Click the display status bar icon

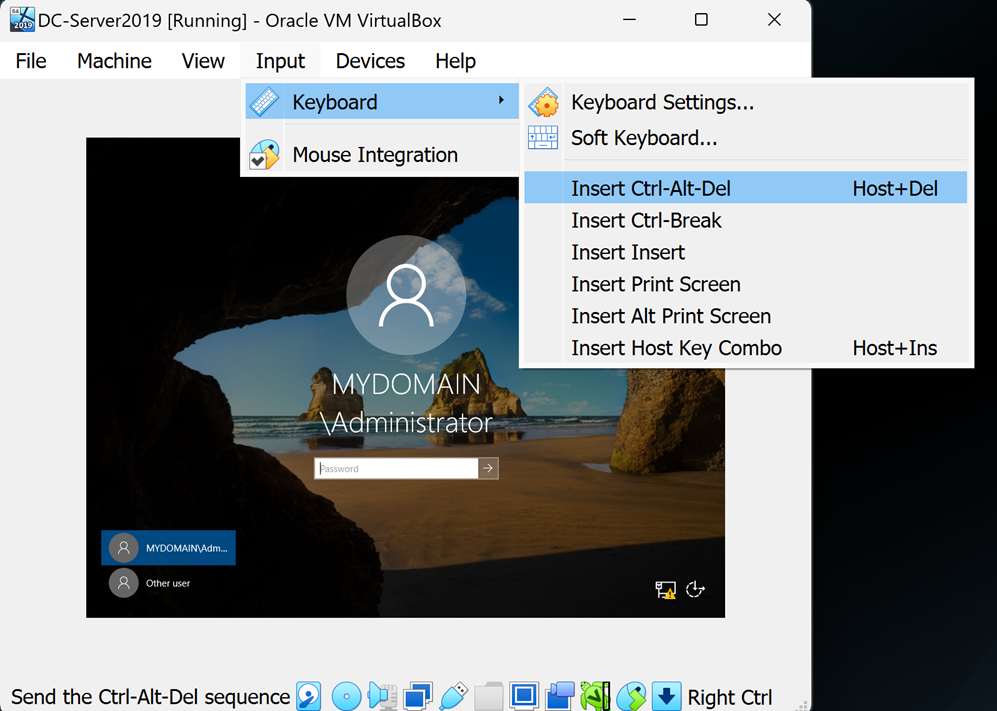pos(524,696)
